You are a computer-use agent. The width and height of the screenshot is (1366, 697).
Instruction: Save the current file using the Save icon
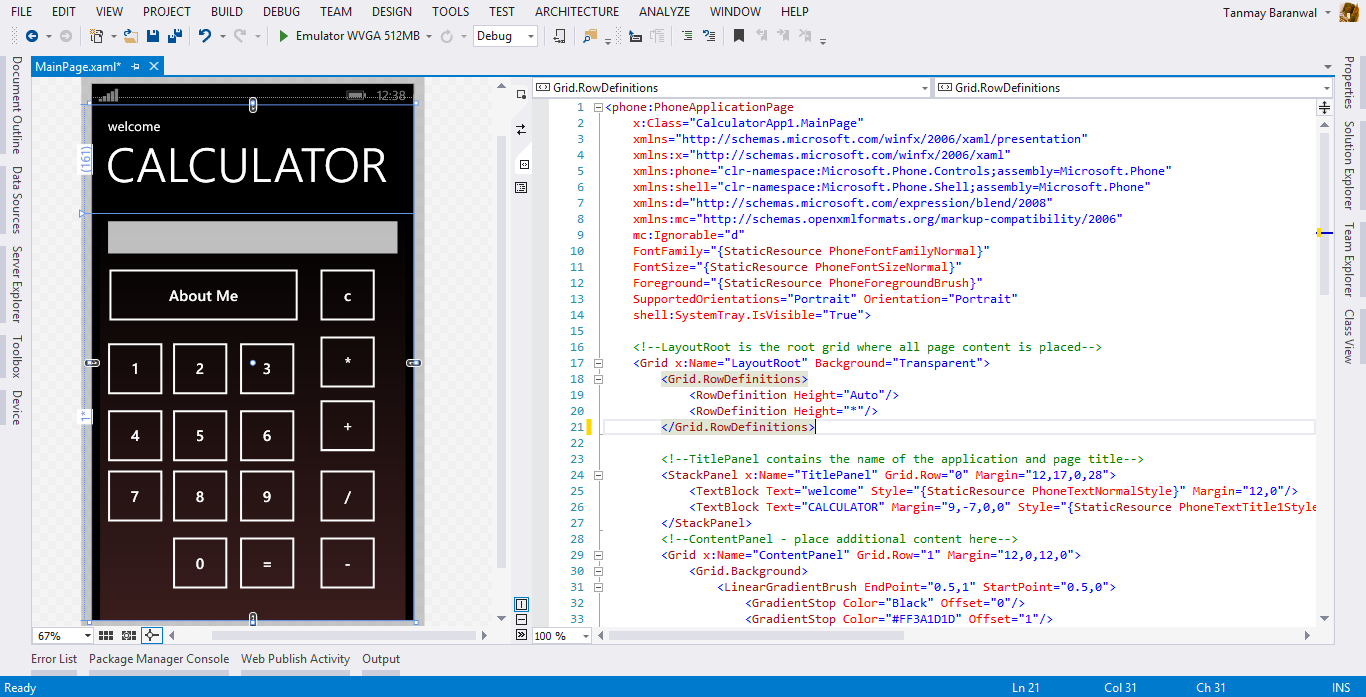[153, 36]
